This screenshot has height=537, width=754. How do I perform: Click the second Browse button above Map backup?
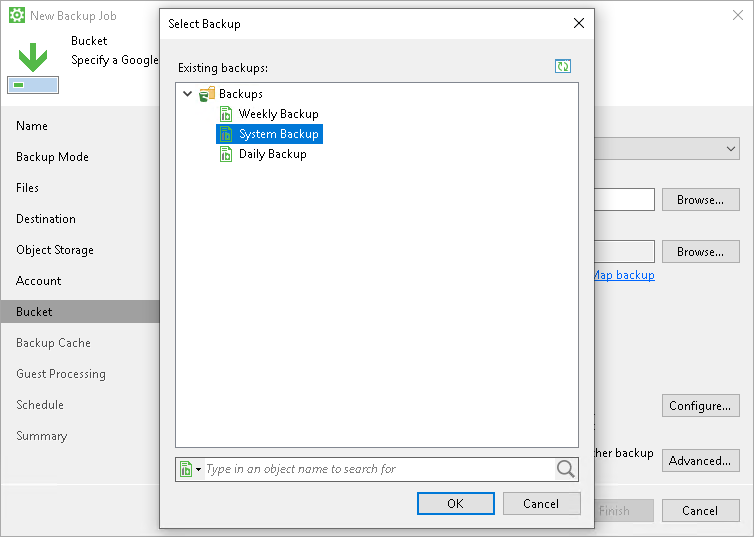pos(701,251)
